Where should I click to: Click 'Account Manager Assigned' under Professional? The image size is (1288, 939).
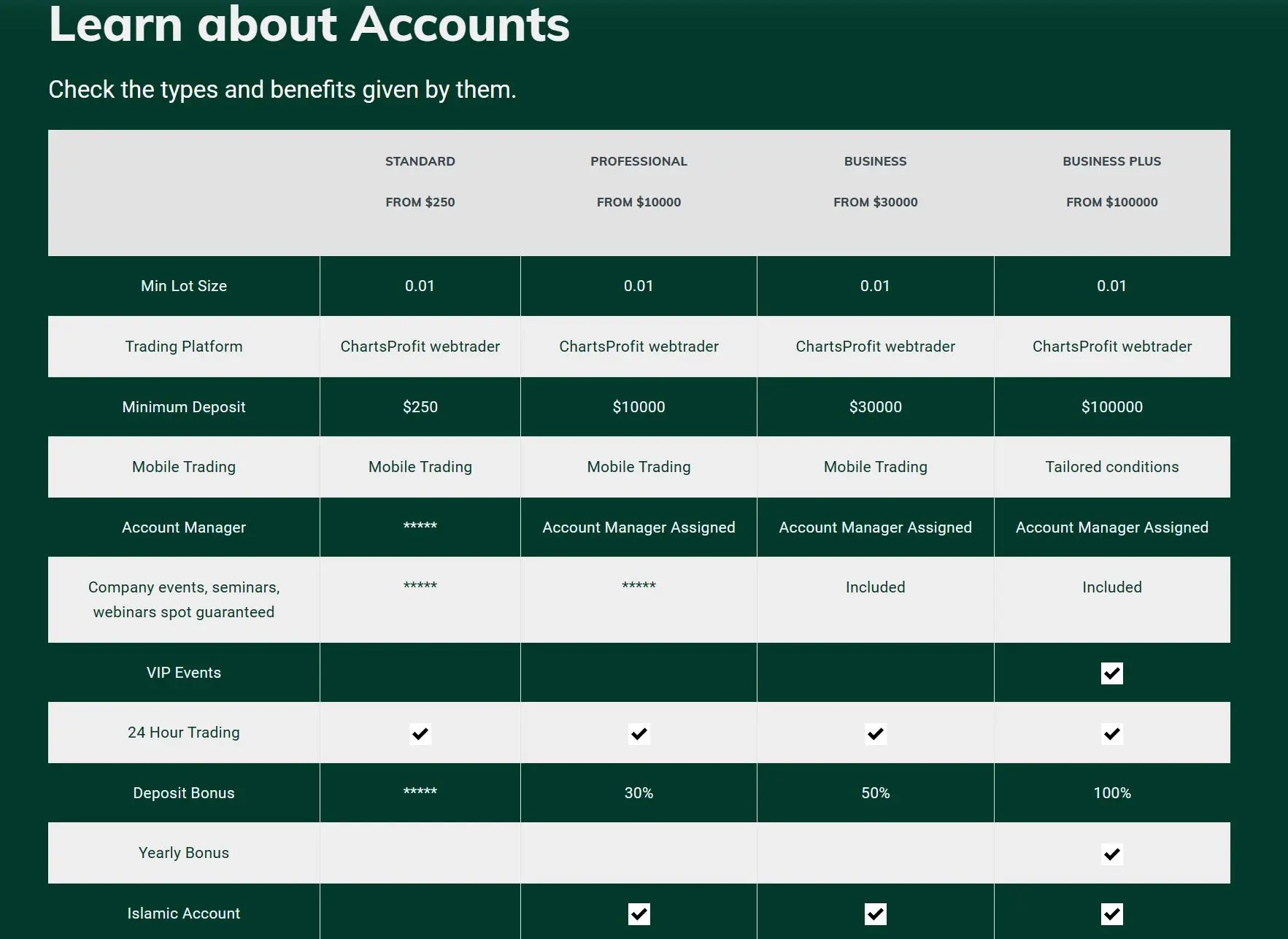tap(639, 528)
